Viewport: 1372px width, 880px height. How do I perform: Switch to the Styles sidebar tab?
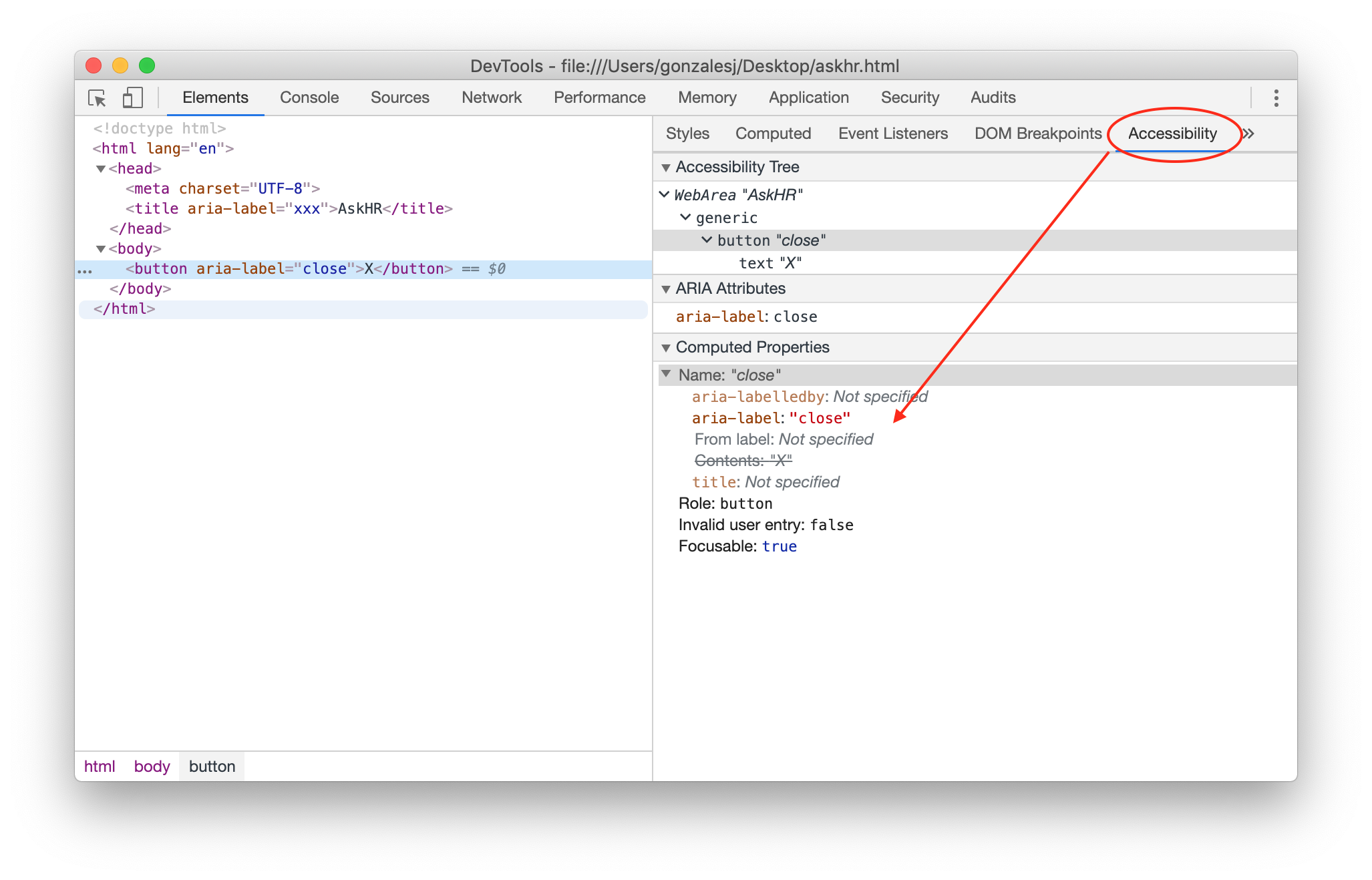(687, 134)
